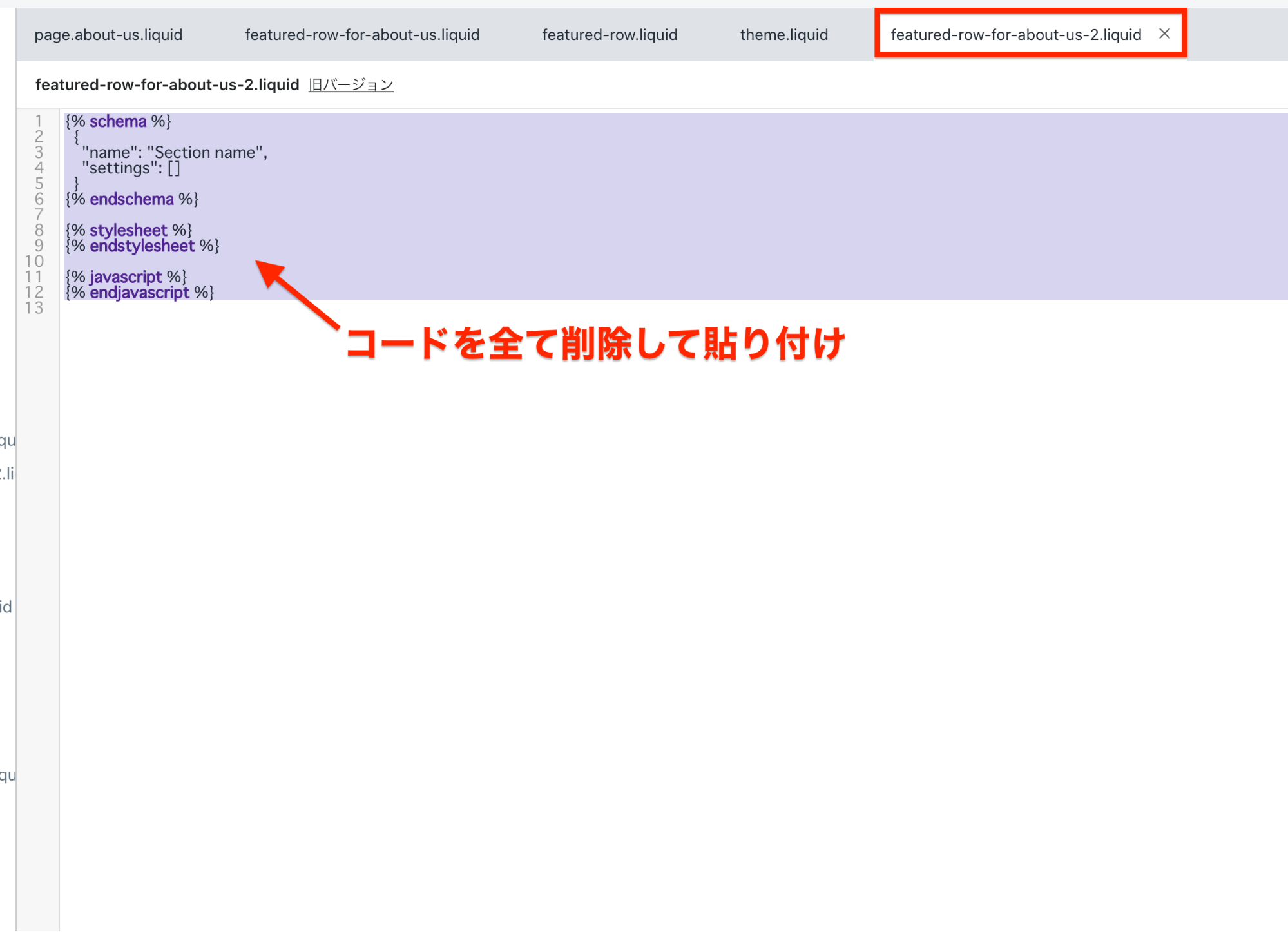Screen dimensions: 1288x932
Task: Place cursor on the endschema tag
Action: 131,199
